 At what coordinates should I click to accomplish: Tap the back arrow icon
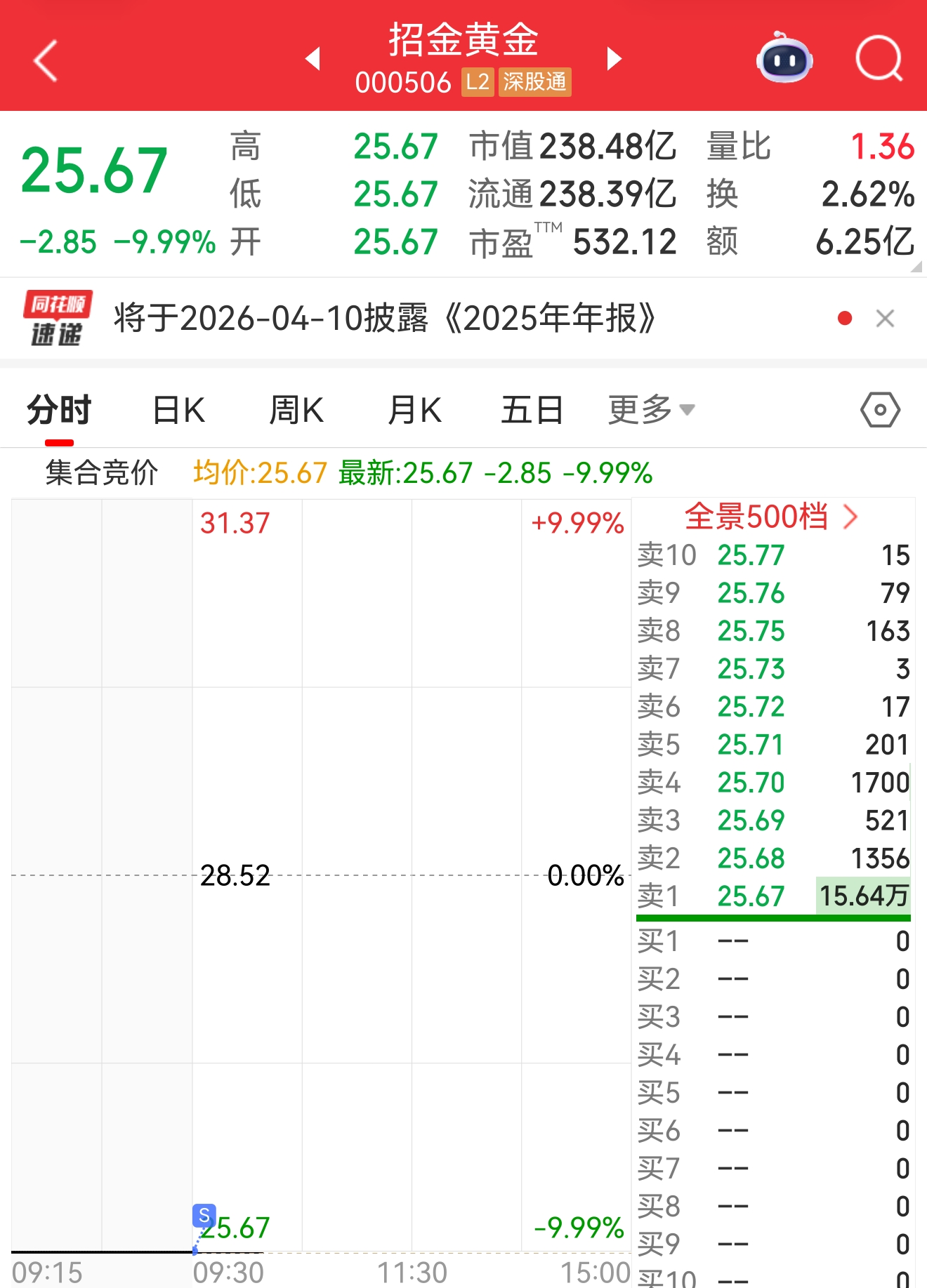[46, 61]
